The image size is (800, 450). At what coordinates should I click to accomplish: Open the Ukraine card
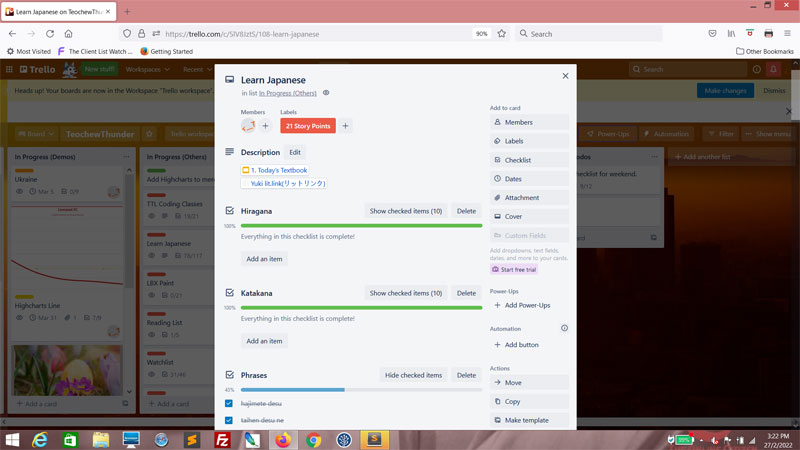pos(67,185)
